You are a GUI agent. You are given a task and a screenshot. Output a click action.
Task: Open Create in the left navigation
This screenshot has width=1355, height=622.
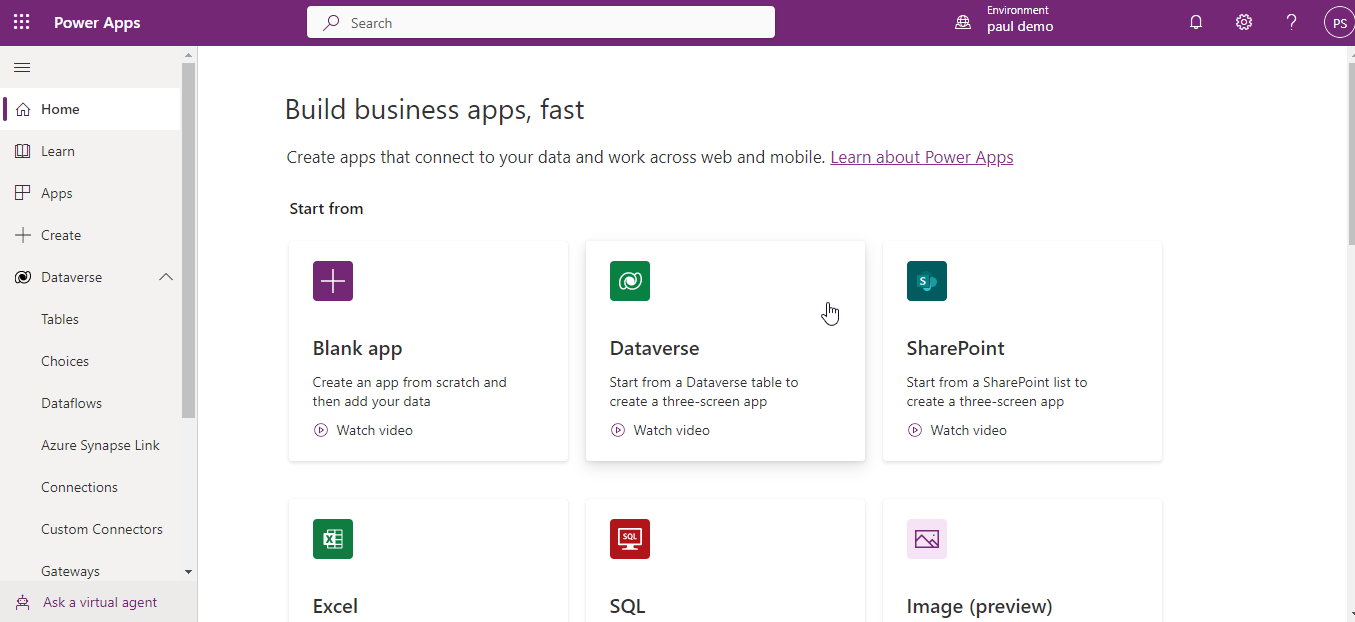60,235
